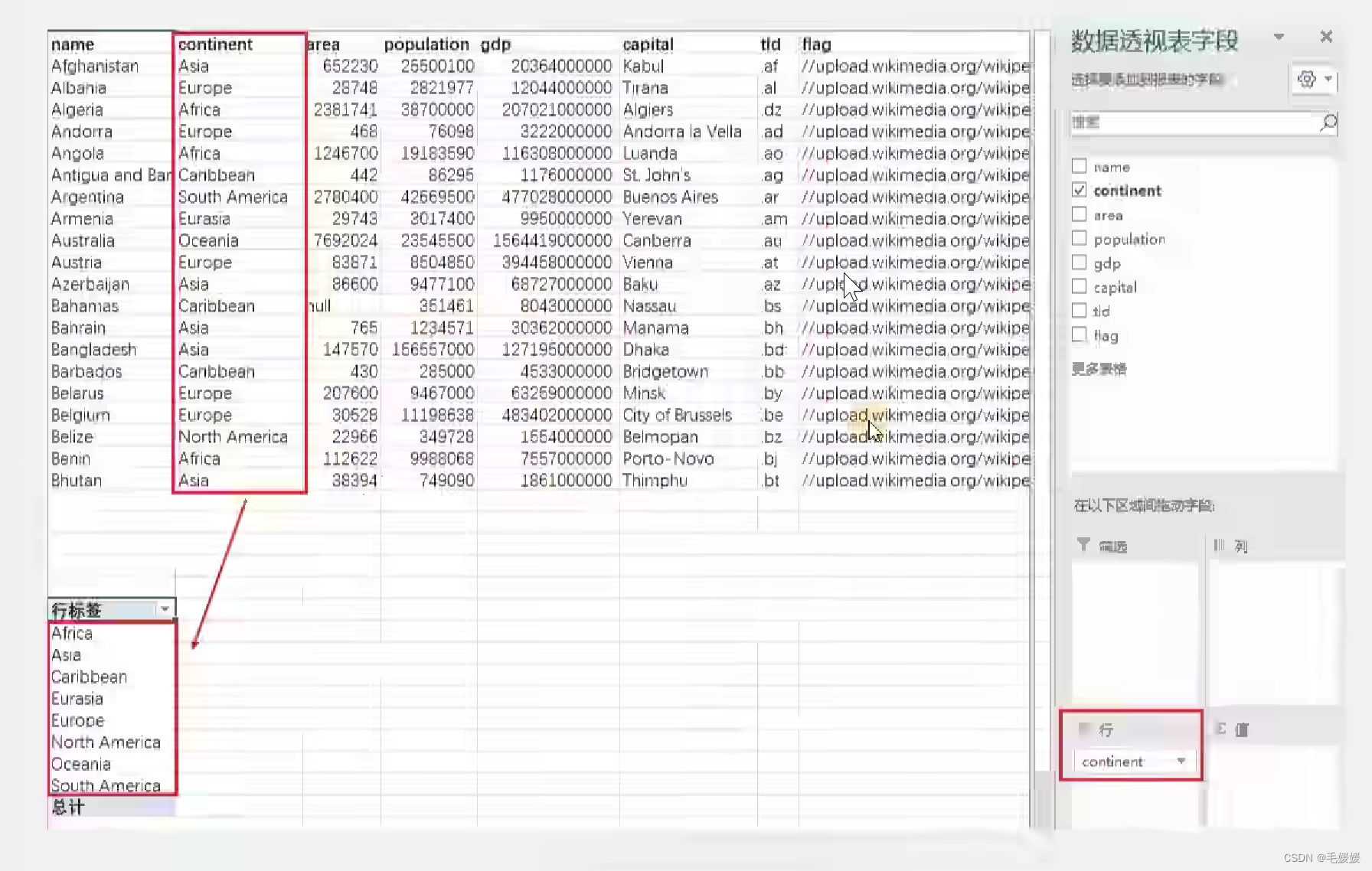1372x871 pixels.
Task: Click the worksheet vertical scrollbar
Action: coord(1041,429)
